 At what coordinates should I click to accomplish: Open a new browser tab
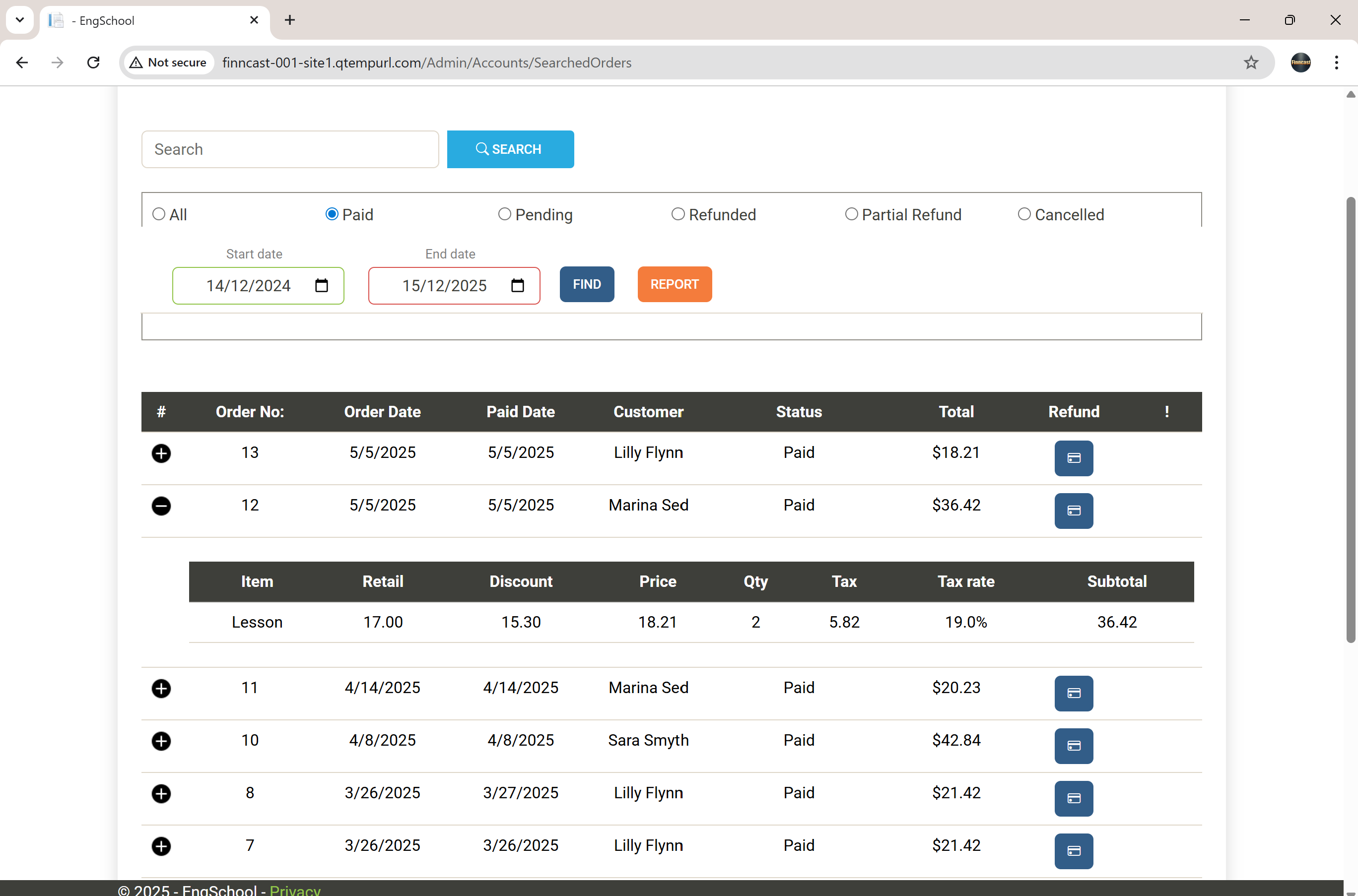click(290, 20)
